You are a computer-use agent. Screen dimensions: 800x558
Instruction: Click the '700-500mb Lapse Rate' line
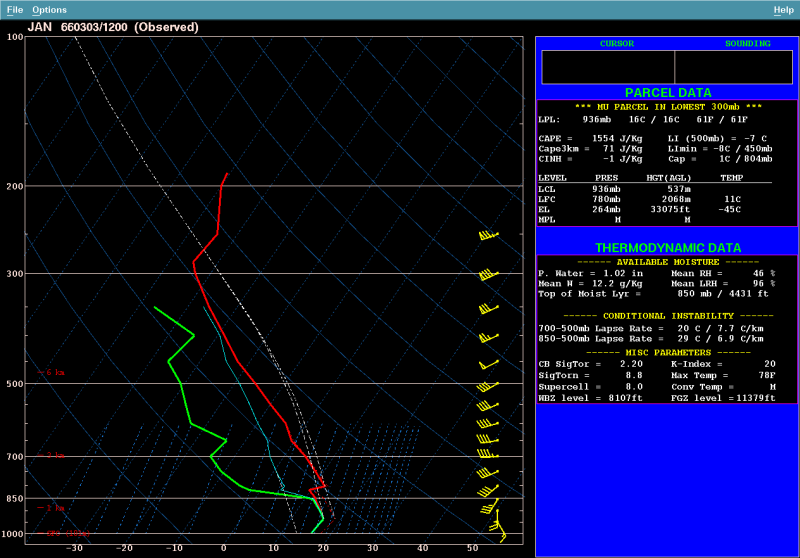click(x=651, y=328)
